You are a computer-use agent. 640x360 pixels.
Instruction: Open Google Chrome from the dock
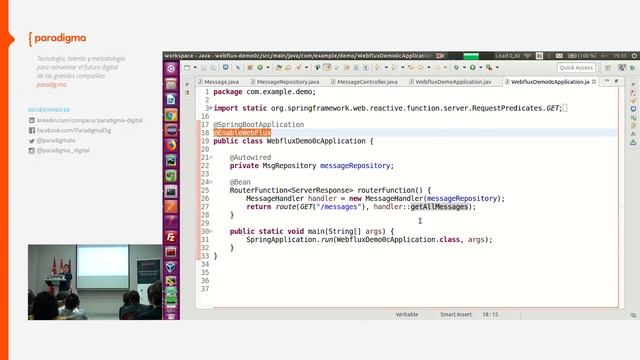[171, 115]
